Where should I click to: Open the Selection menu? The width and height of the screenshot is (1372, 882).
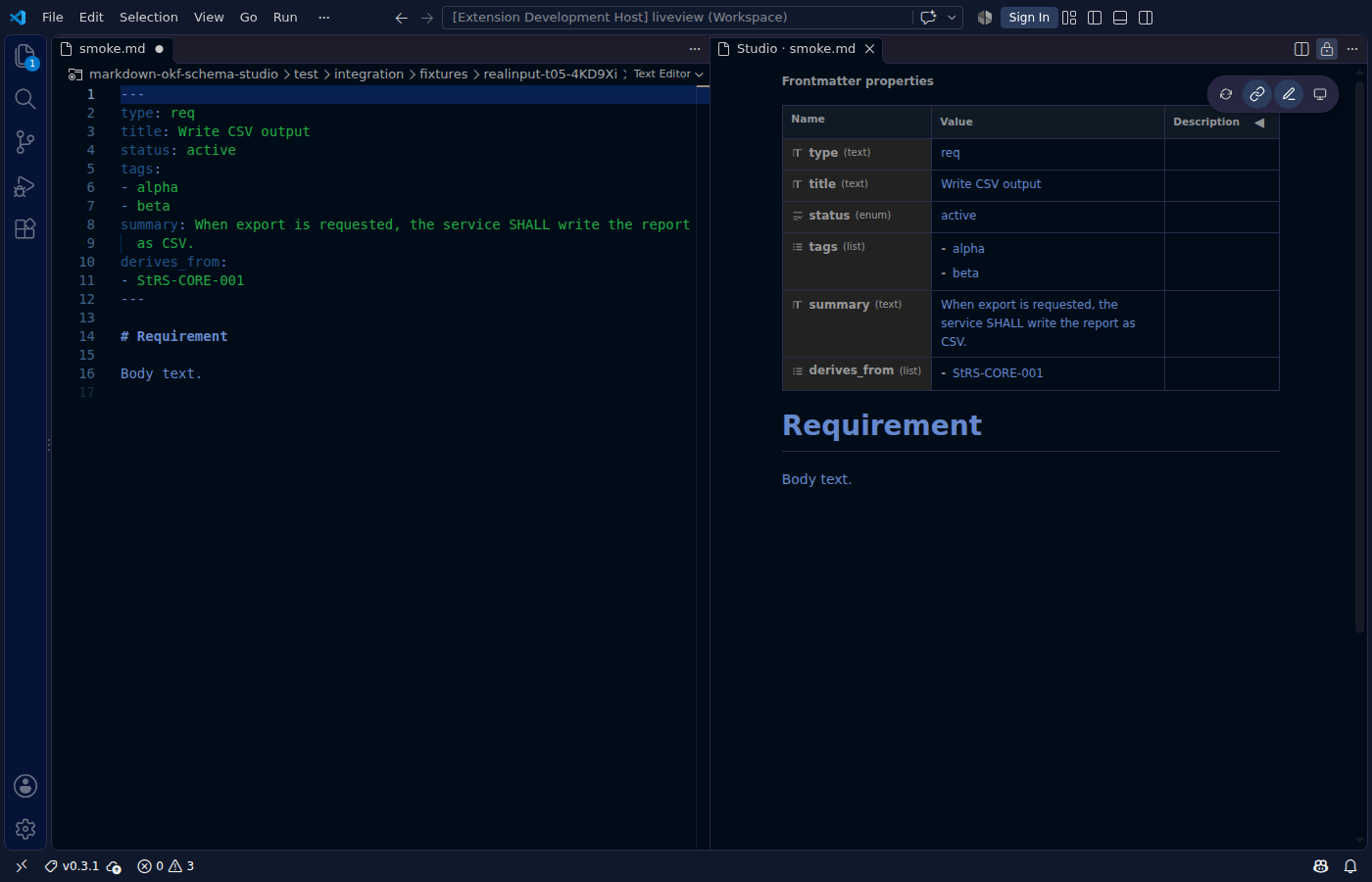[149, 18]
